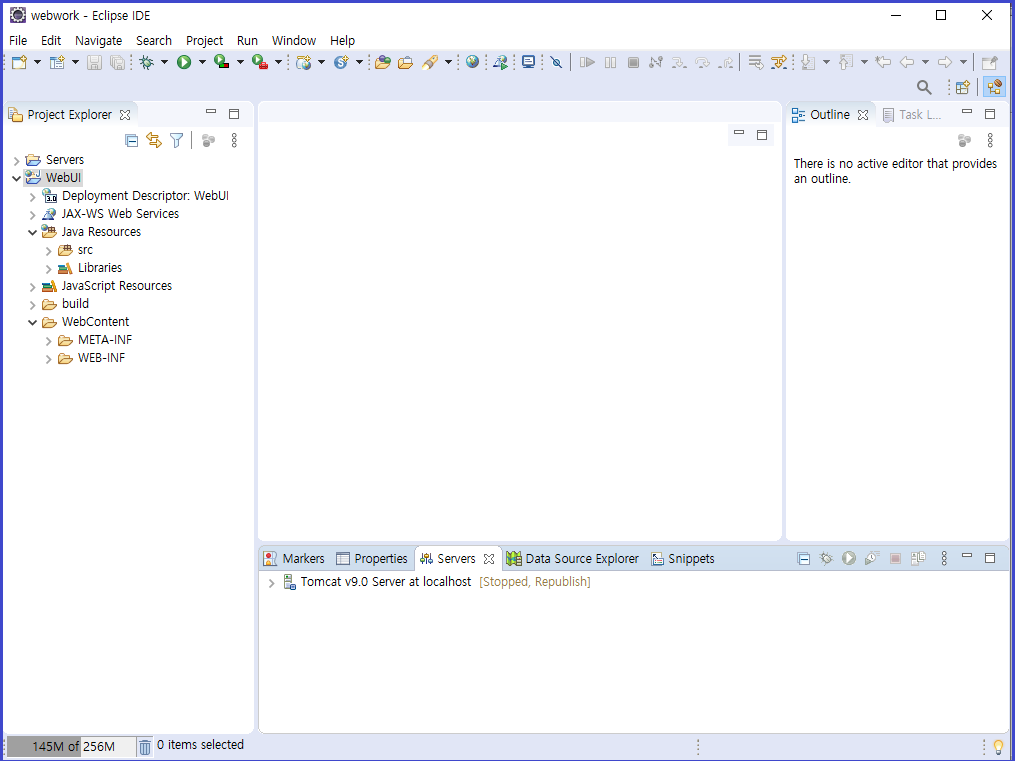The image size is (1015, 761).
Task: Expand JAX-WS Web Services node
Action: tap(32, 214)
